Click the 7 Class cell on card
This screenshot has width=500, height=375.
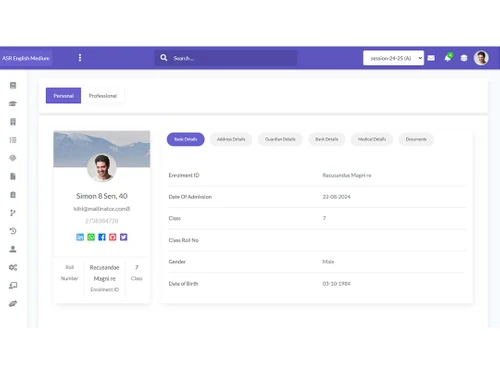pyautogui.click(x=137, y=273)
